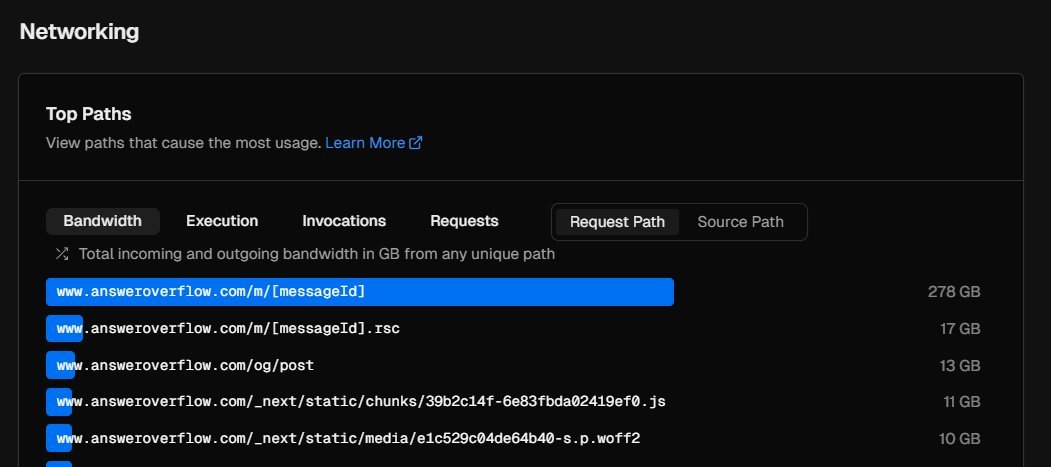This screenshot has height=467, width=1051.
Task: Switch to the Execution tab
Action: (x=222, y=221)
